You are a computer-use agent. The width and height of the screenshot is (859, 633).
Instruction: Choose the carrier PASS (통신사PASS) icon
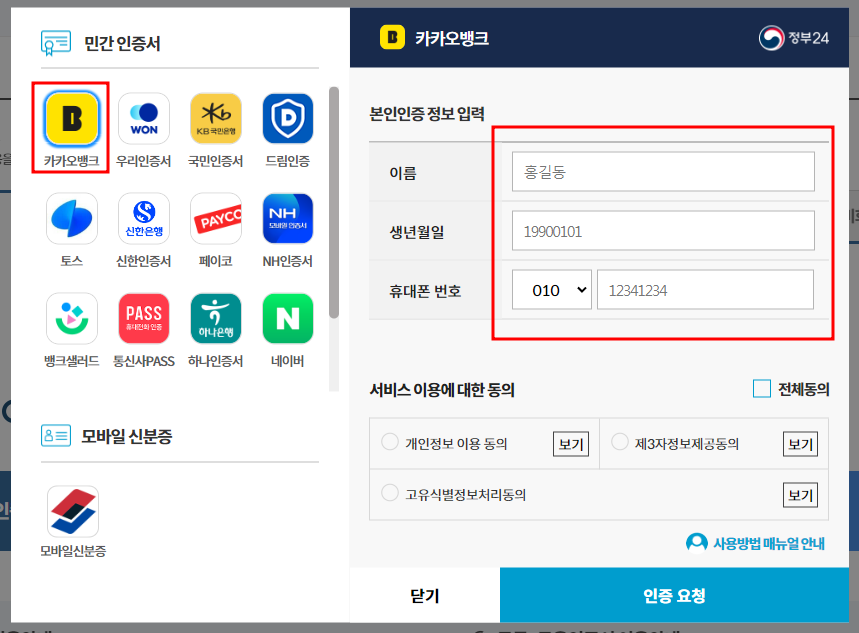[144, 318]
